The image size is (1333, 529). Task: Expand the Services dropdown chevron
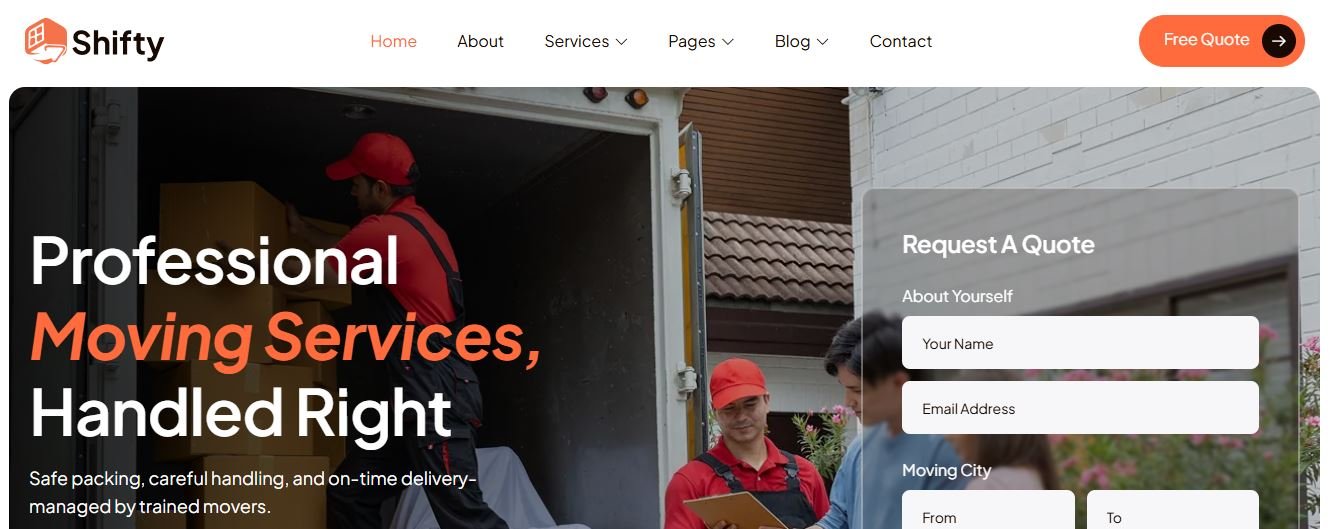click(x=621, y=42)
